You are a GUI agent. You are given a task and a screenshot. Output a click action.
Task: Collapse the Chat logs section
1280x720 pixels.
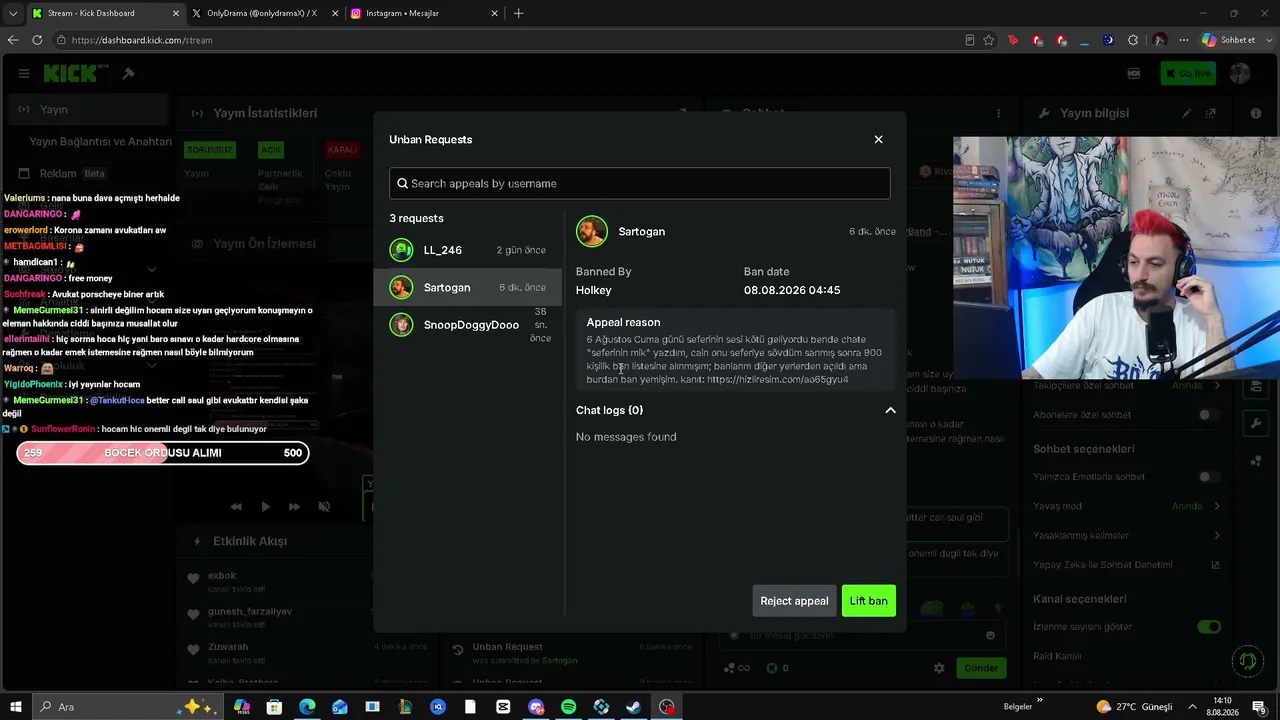click(890, 410)
